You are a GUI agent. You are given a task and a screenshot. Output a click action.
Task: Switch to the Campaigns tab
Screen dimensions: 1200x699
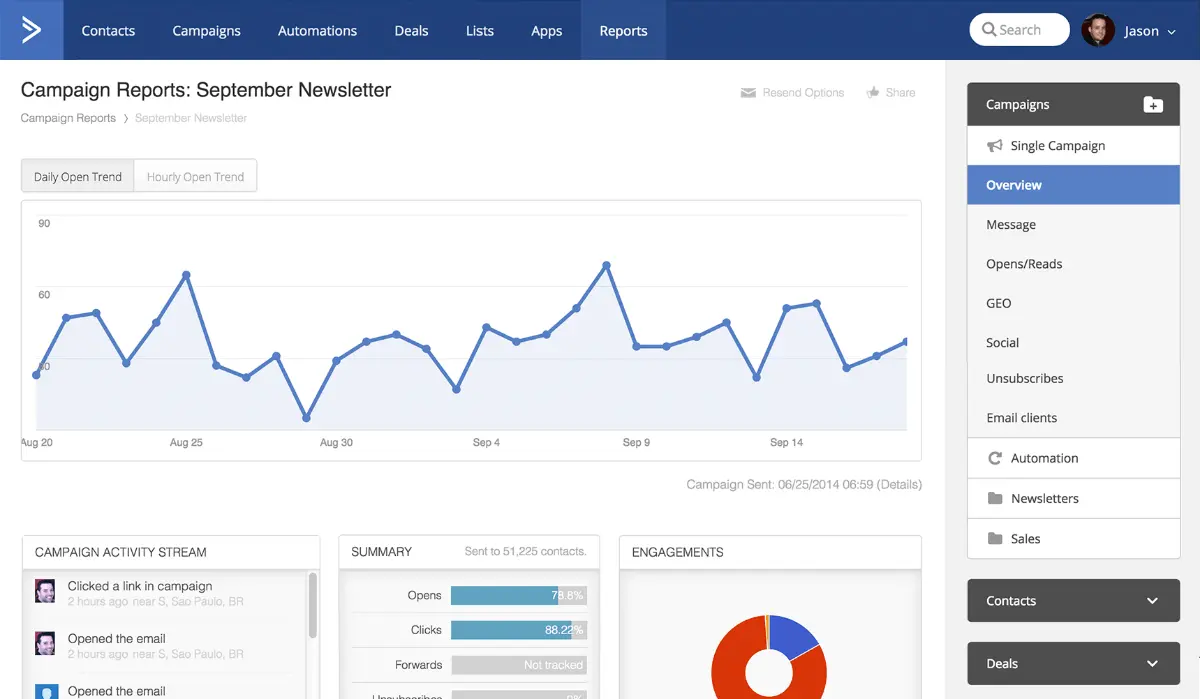(206, 30)
